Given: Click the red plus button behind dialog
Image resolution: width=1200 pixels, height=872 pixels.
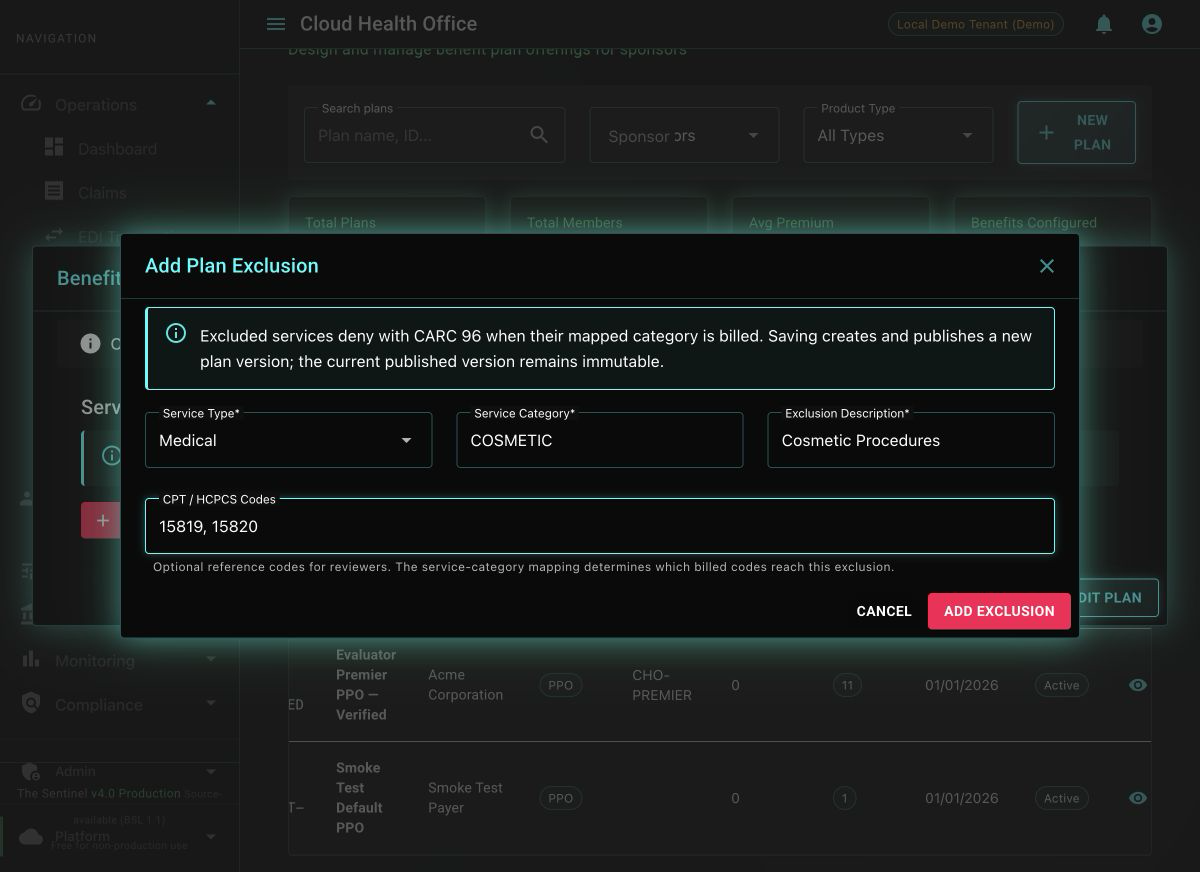Looking at the screenshot, I should [x=101, y=520].
